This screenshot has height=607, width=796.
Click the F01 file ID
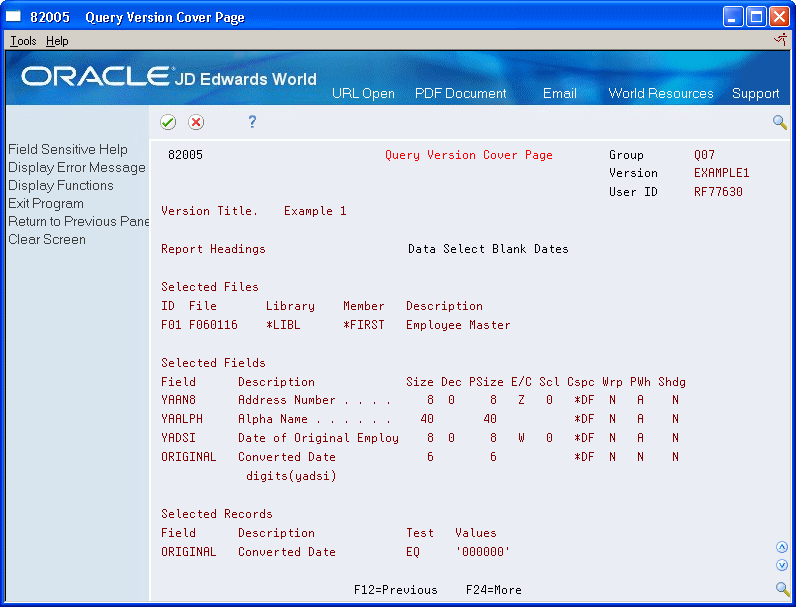click(x=171, y=325)
